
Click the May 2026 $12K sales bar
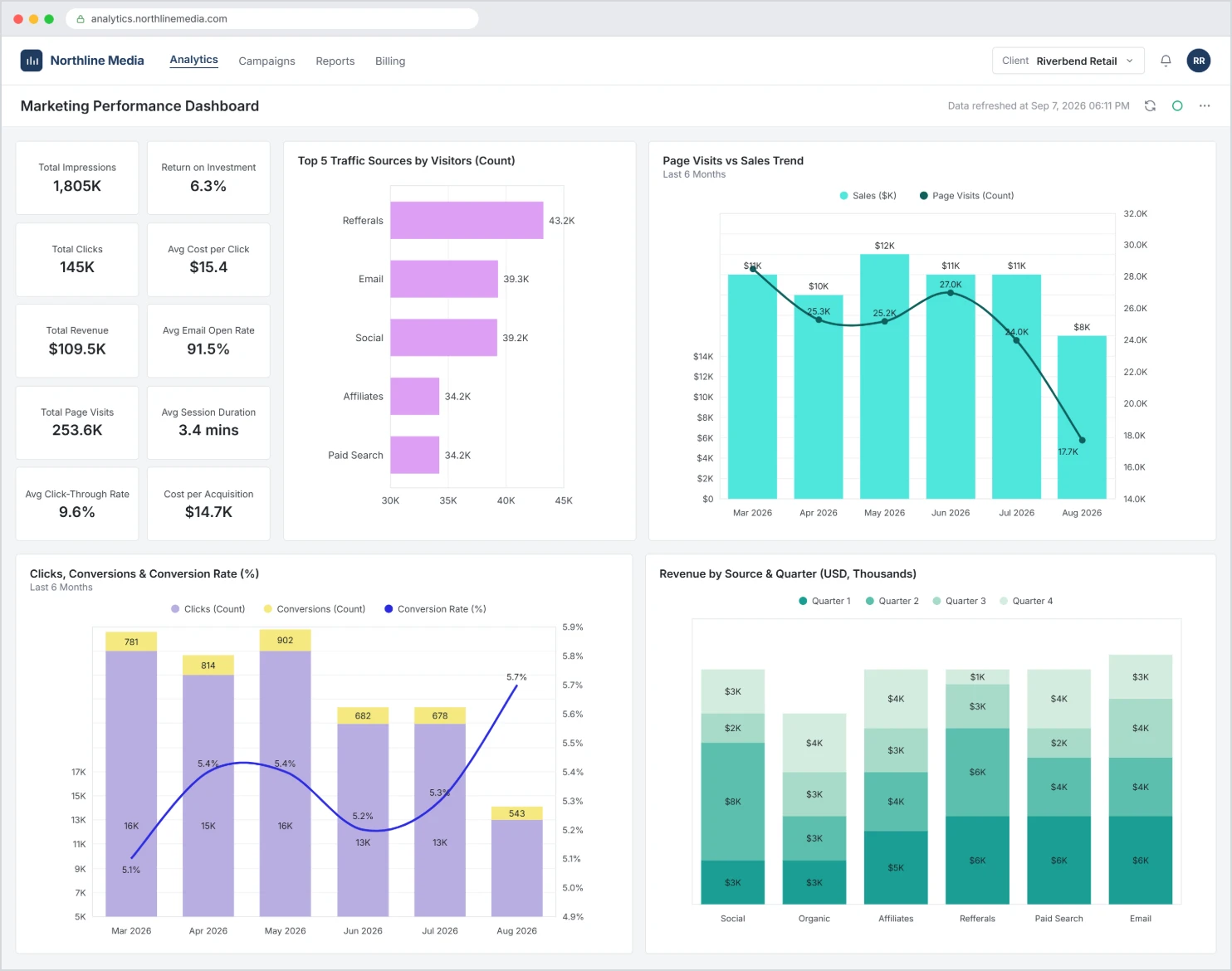[x=884, y=377]
